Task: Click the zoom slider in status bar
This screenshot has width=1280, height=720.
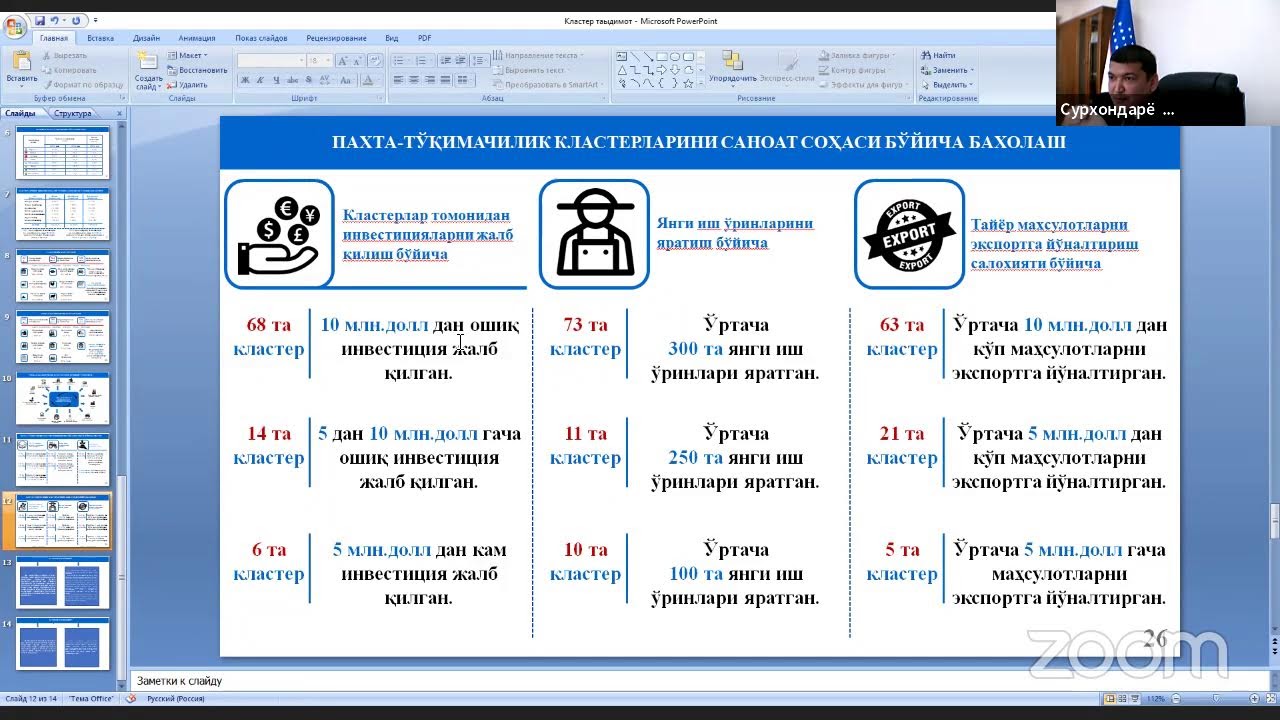Action: coord(1216,699)
